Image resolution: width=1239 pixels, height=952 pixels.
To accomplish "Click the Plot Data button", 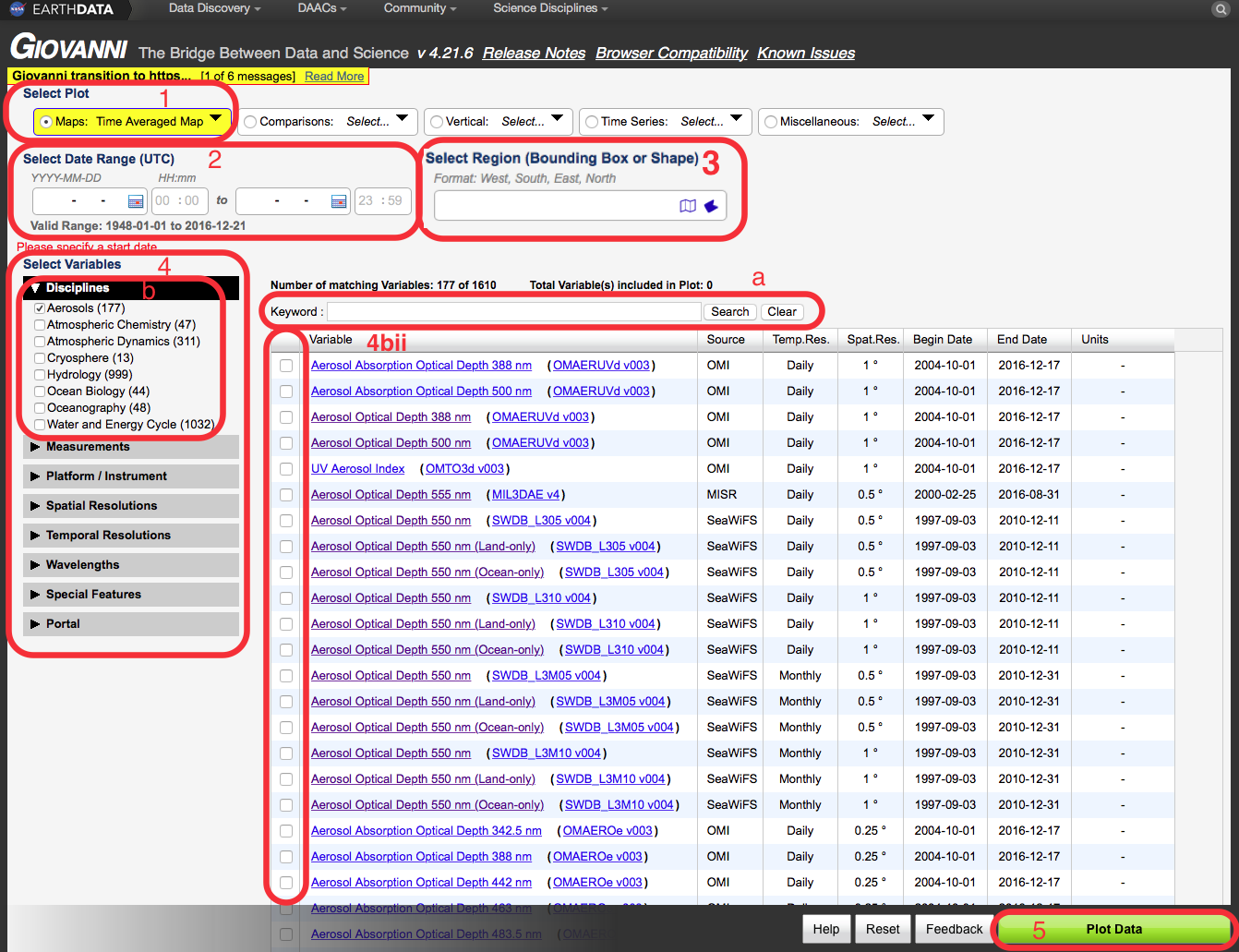I will click(x=1113, y=929).
